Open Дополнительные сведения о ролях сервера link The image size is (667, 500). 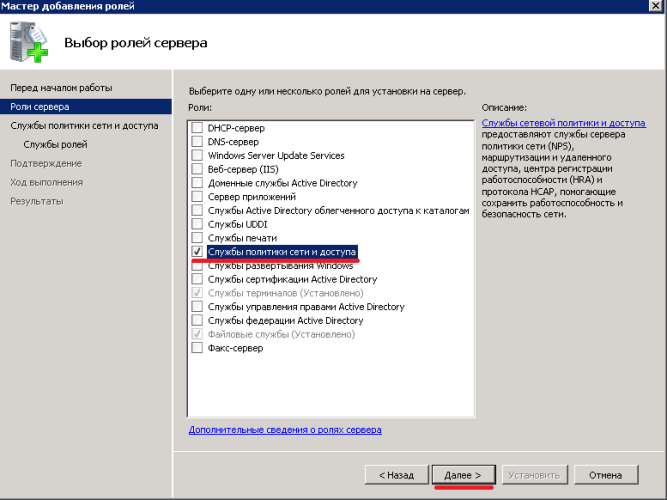[284, 430]
